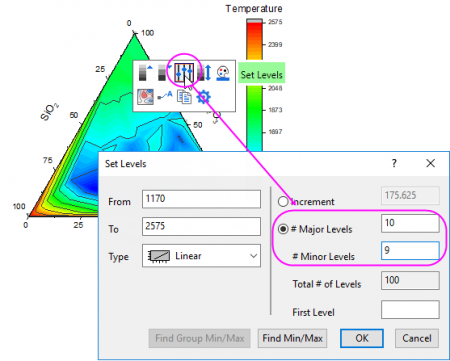Screen dimensions: 450x361
Task: Open the Type Linear dropdown
Action: [201, 256]
